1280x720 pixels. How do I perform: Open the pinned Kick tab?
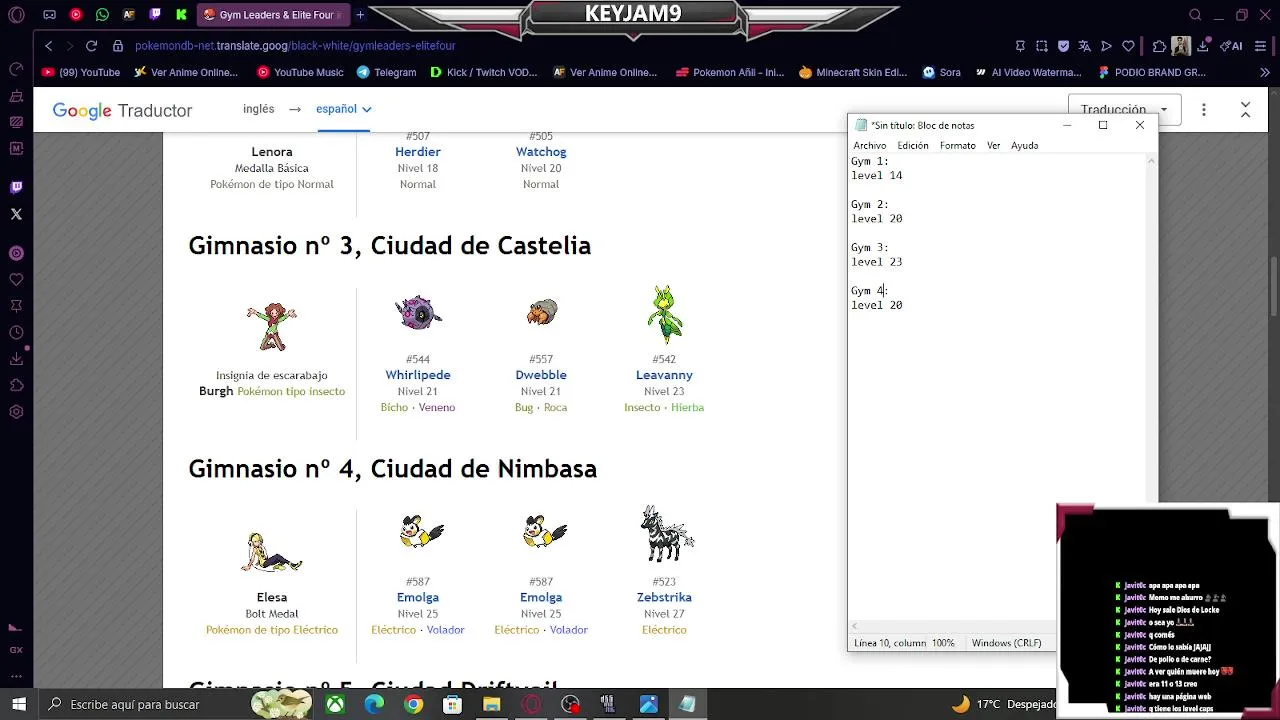point(181,15)
